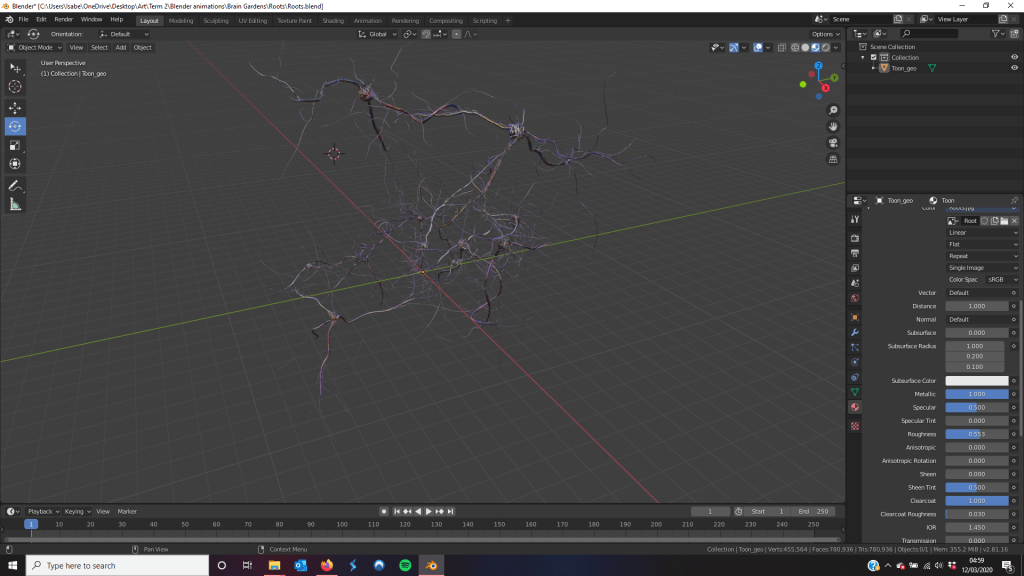Image resolution: width=1024 pixels, height=576 pixels.
Task: Select the Move tool in the left toolbar
Action: tap(15, 107)
